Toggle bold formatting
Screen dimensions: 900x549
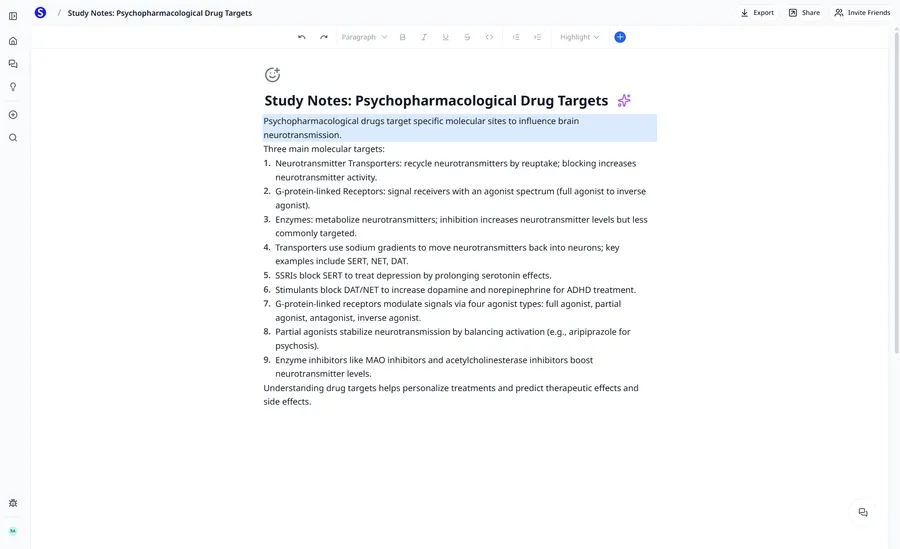point(403,37)
